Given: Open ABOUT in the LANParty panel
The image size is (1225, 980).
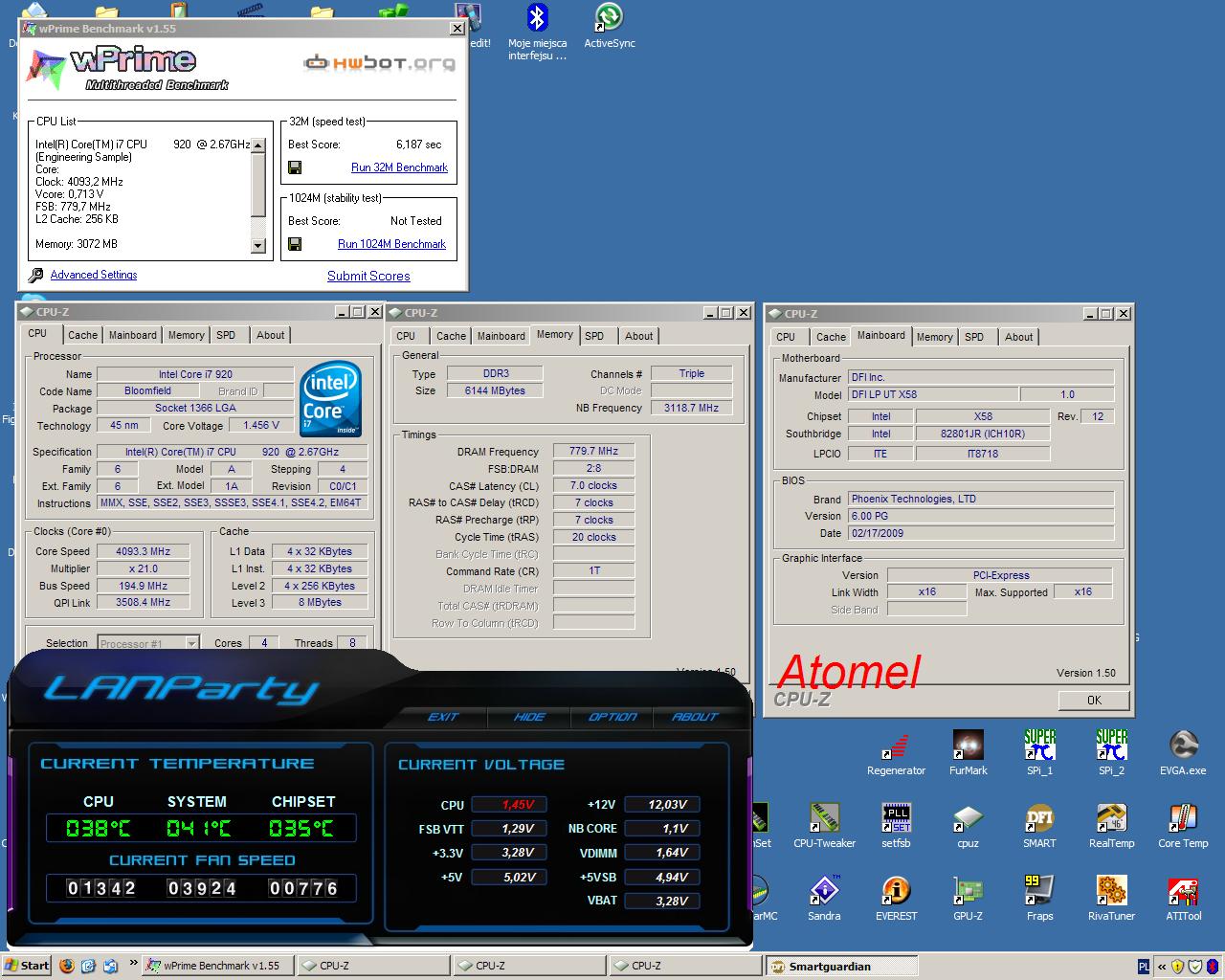Looking at the screenshot, I should pyautogui.click(x=695, y=717).
